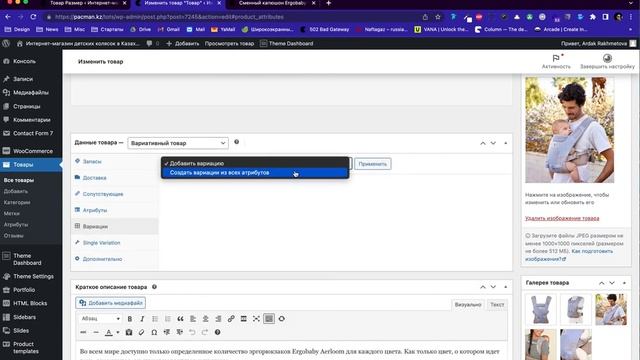Center align text in editor

pos(205,319)
